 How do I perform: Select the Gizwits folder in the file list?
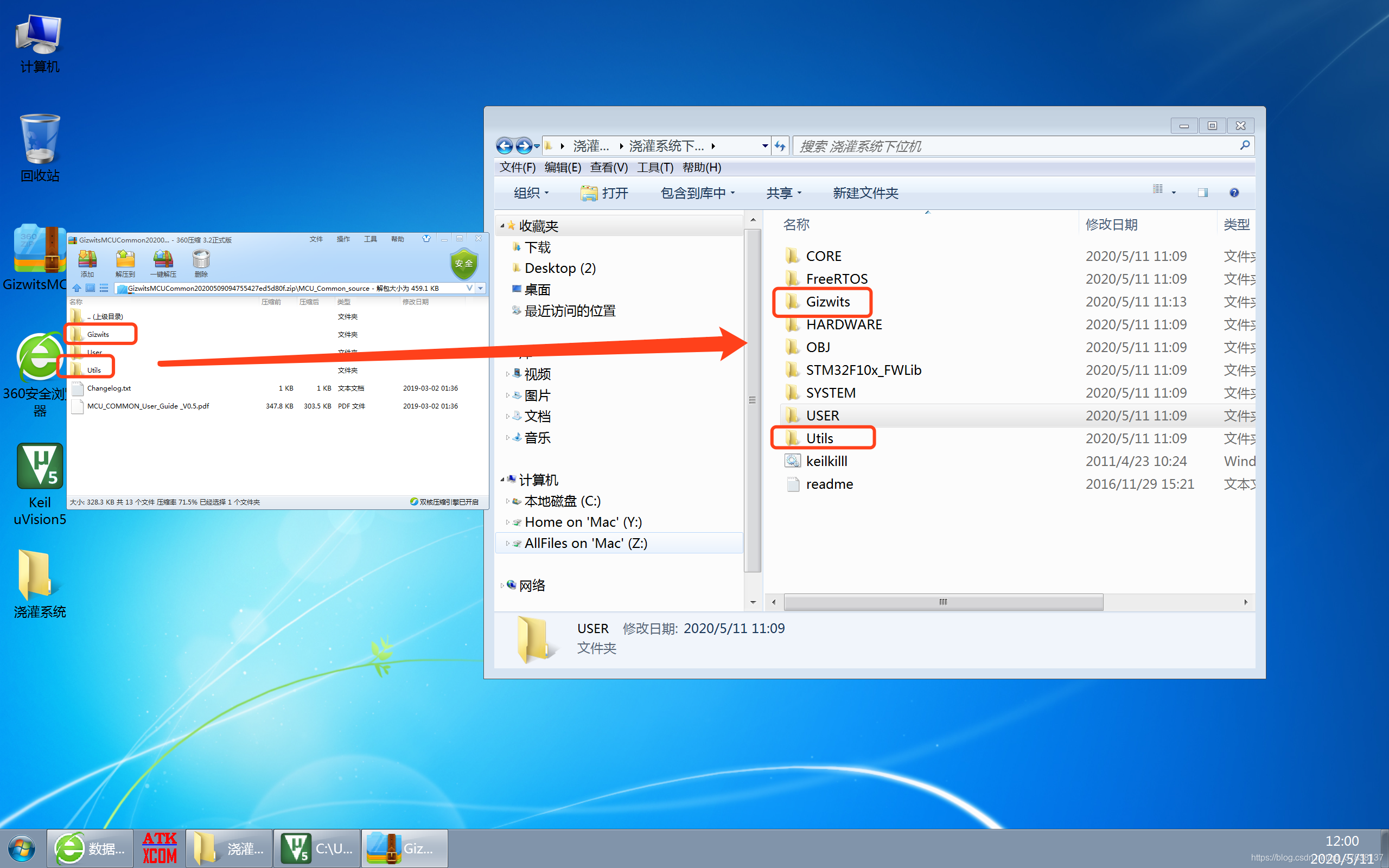[x=830, y=302]
